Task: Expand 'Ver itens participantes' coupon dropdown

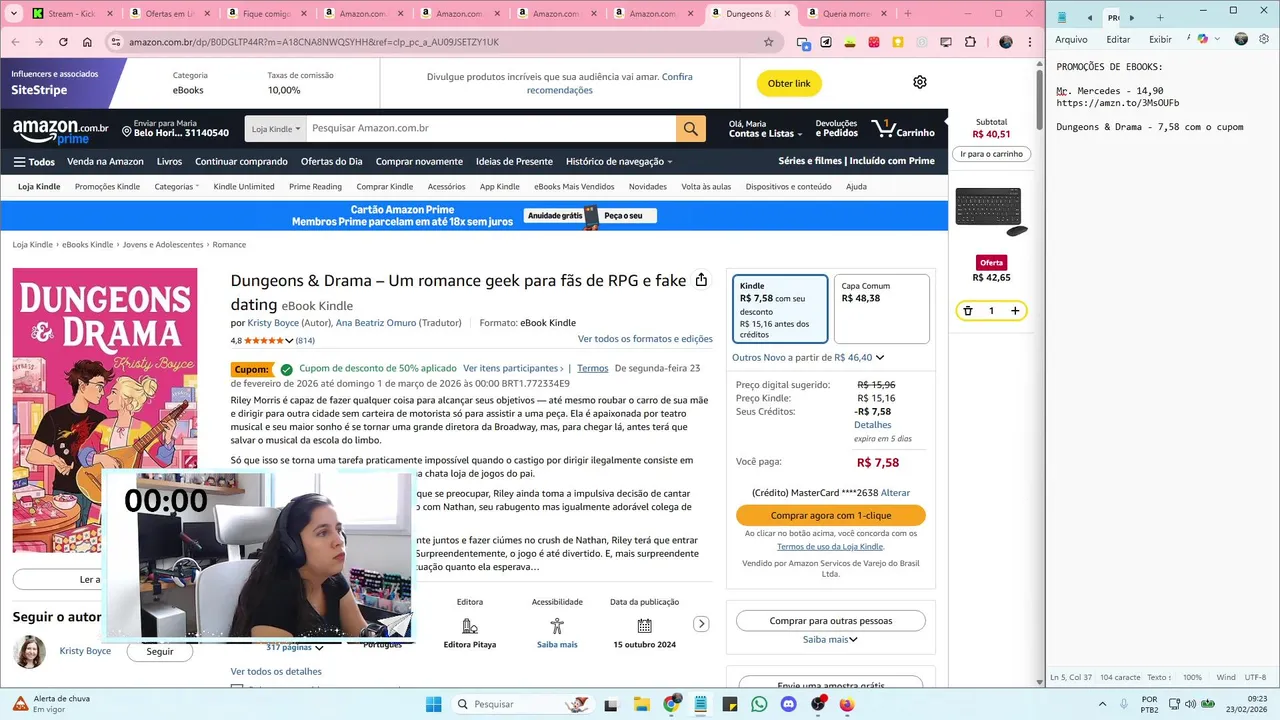Action: (x=516, y=368)
